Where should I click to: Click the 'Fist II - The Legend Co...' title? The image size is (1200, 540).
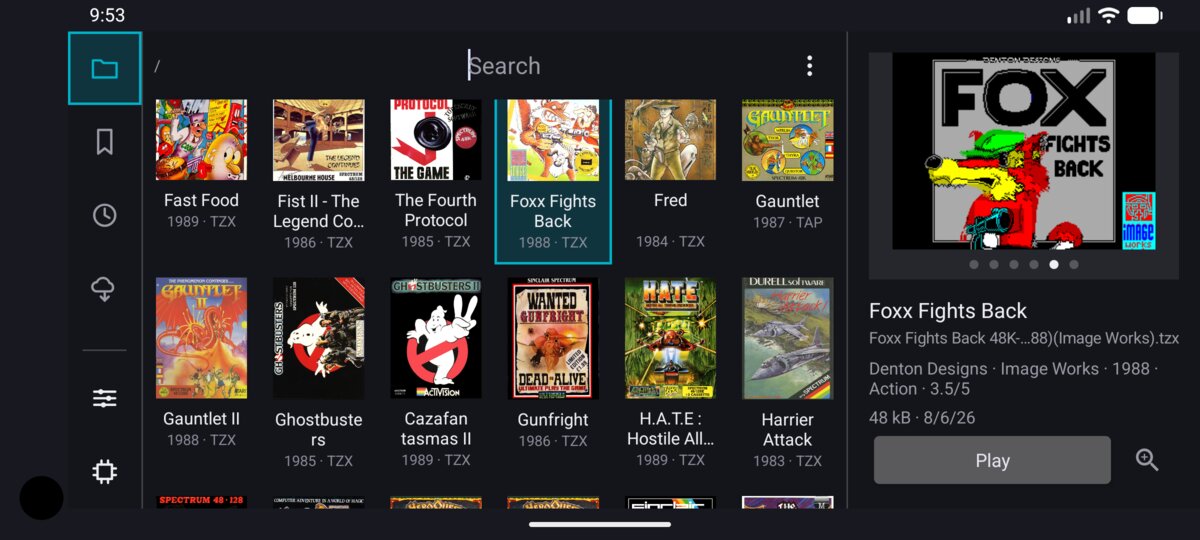pyautogui.click(x=318, y=211)
